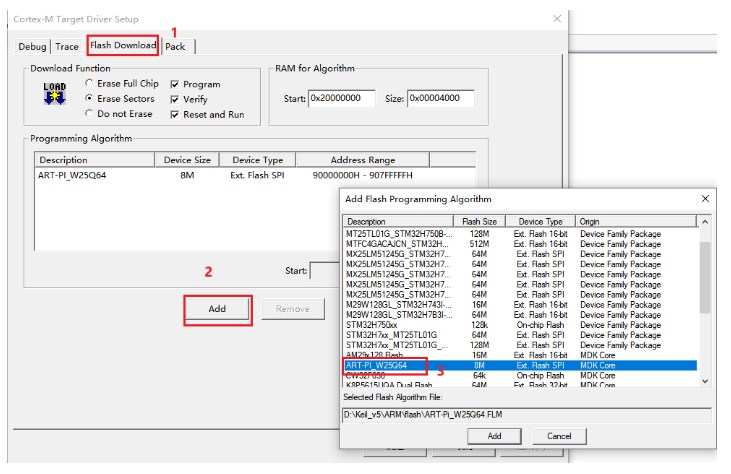Screen dimensions: 731x474
Task: Click the Address Range column header
Action: click(x=363, y=160)
